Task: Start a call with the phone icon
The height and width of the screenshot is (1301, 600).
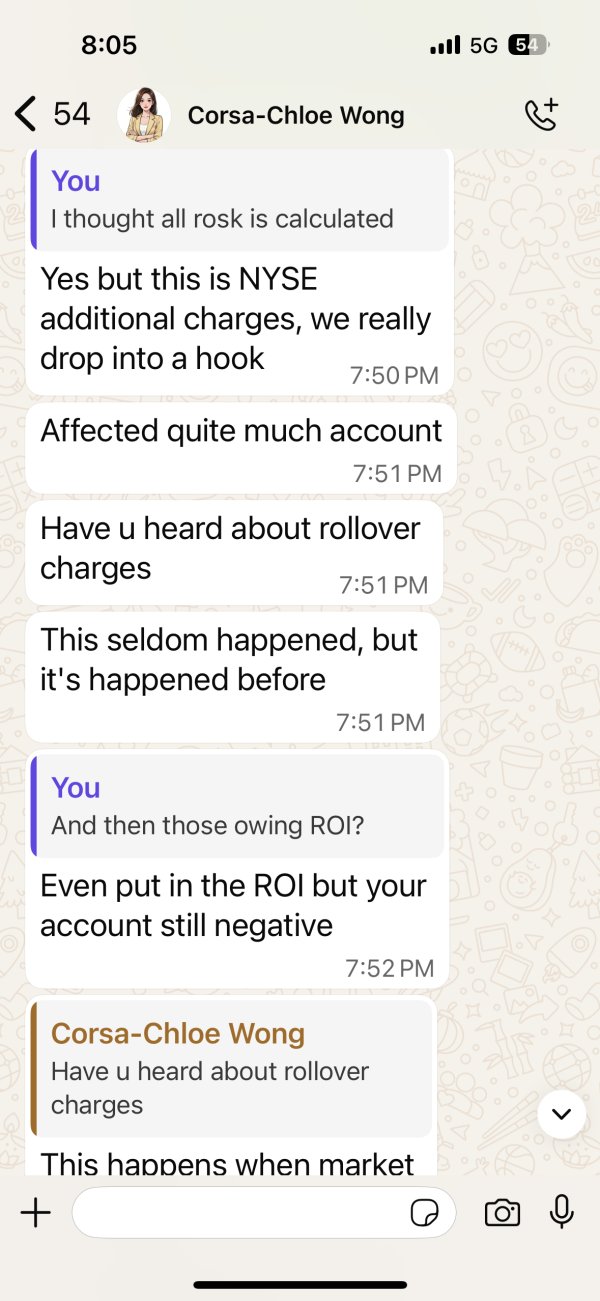Action: tap(541, 115)
